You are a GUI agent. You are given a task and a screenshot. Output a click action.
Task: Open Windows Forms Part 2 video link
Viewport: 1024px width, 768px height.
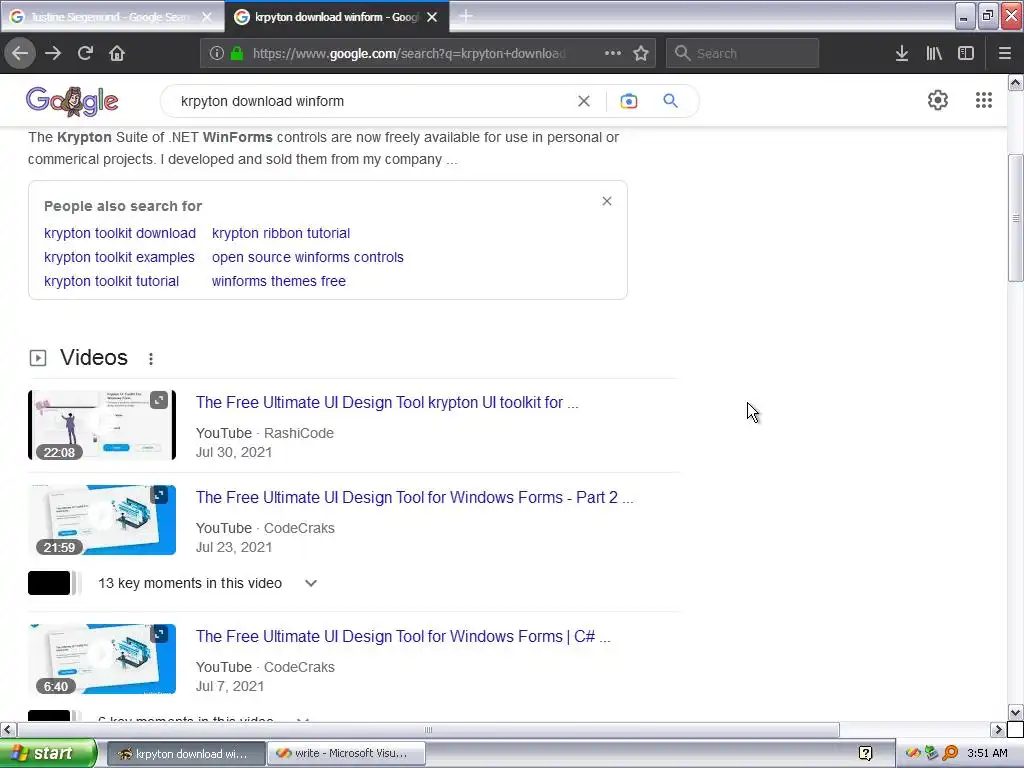coord(414,498)
